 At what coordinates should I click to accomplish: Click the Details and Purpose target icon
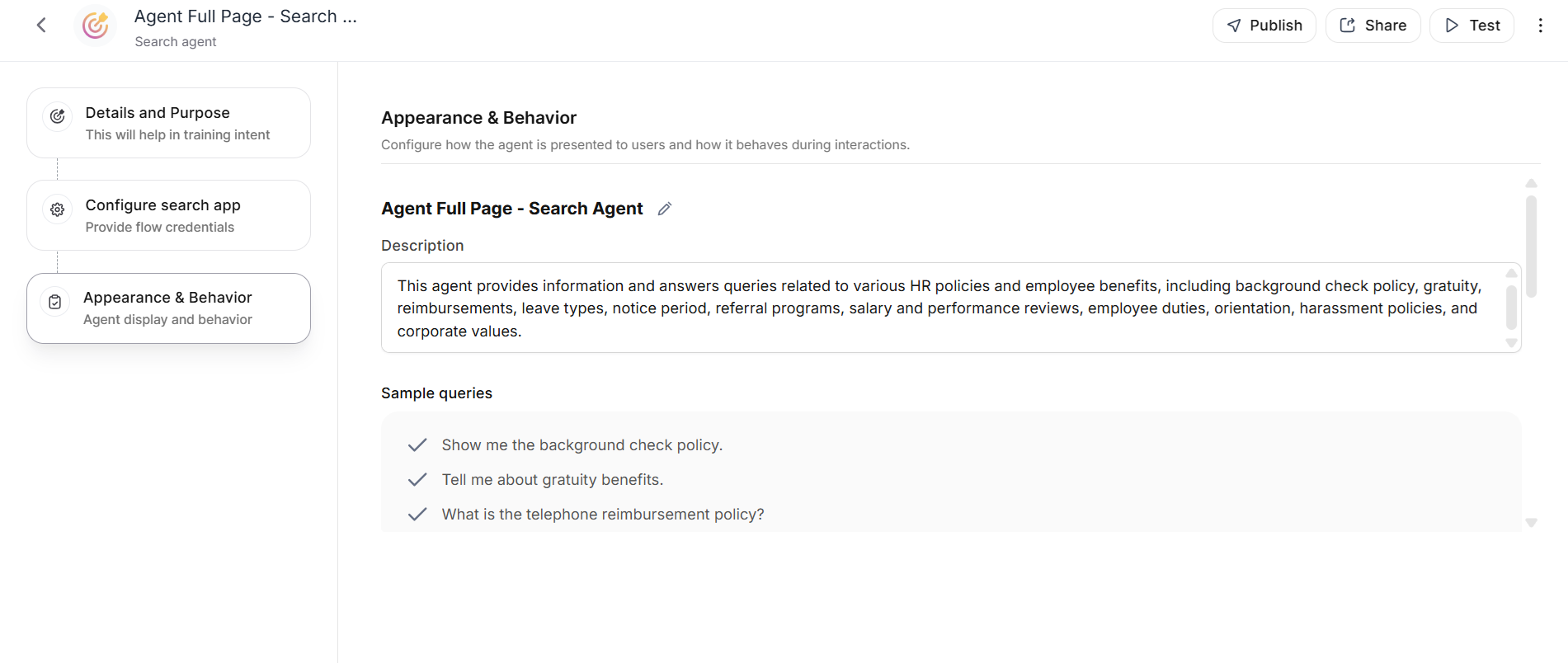58,116
